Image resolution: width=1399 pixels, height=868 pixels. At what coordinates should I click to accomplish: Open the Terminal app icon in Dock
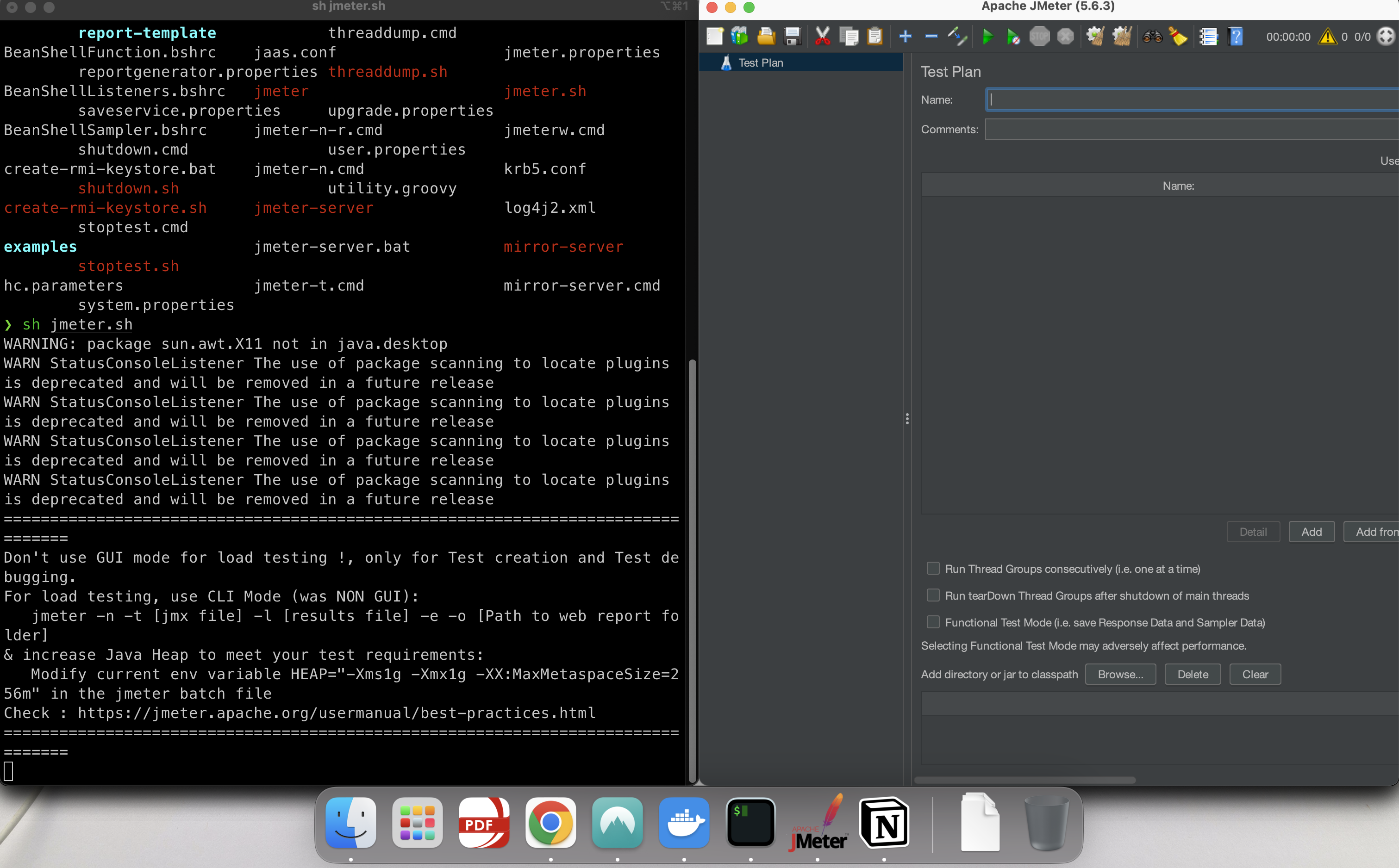point(750,823)
